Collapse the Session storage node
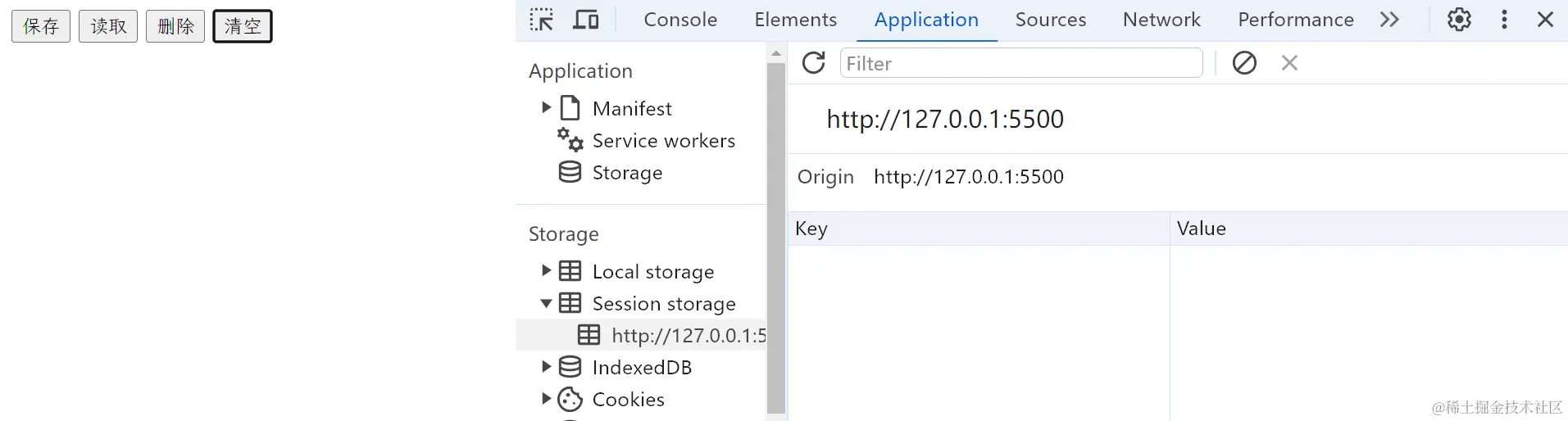The image size is (1568, 421). coord(547,304)
